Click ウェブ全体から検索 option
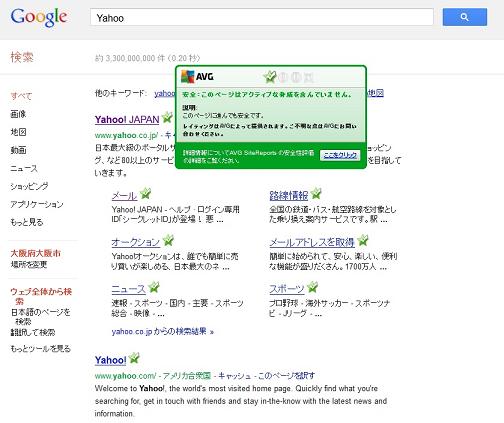The height and width of the screenshot is (423, 504). (41, 296)
